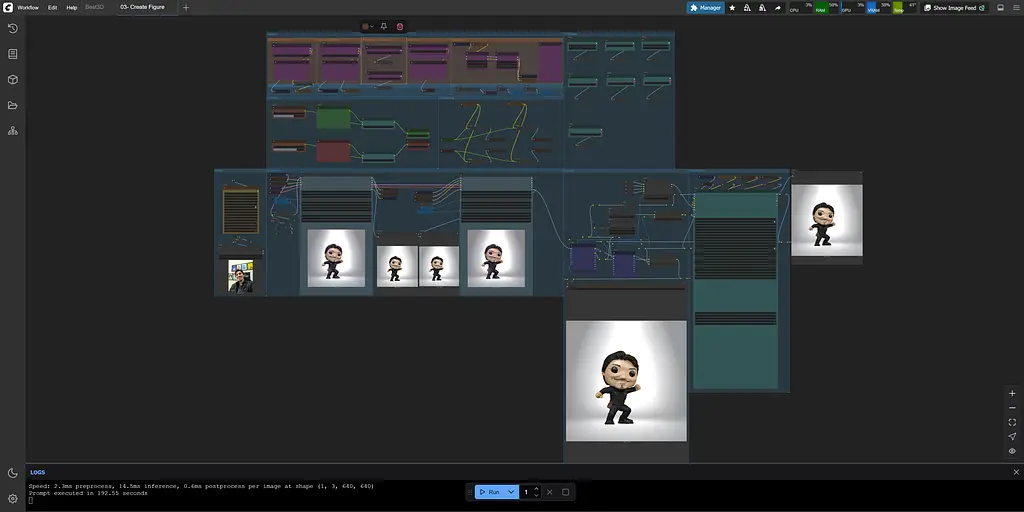Open the group color picker dropdown
This screenshot has width=1024, height=512.
[368, 27]
